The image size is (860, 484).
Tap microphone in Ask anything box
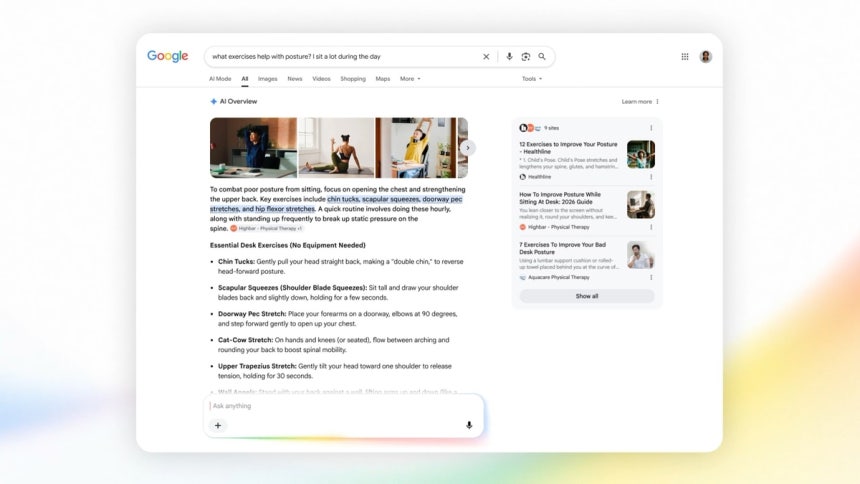(469, 425)
